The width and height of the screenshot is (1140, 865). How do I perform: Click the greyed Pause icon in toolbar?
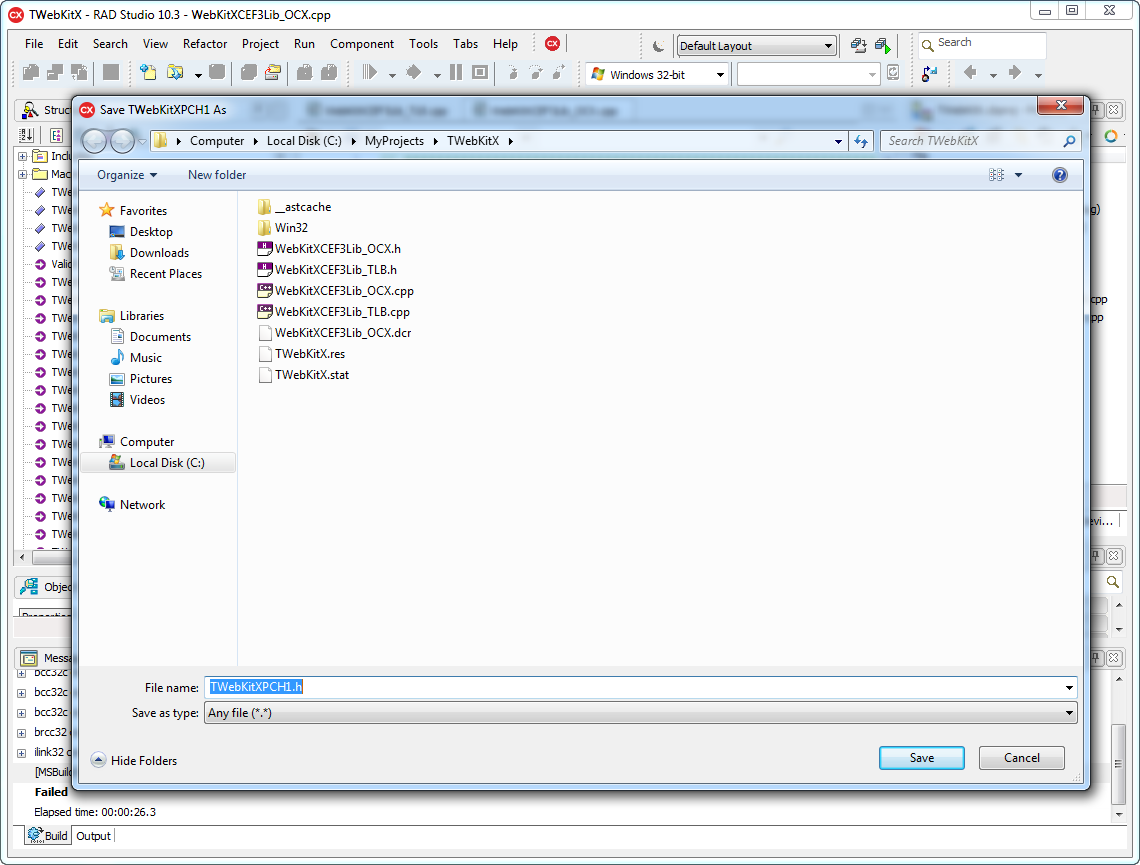(456, 72)
